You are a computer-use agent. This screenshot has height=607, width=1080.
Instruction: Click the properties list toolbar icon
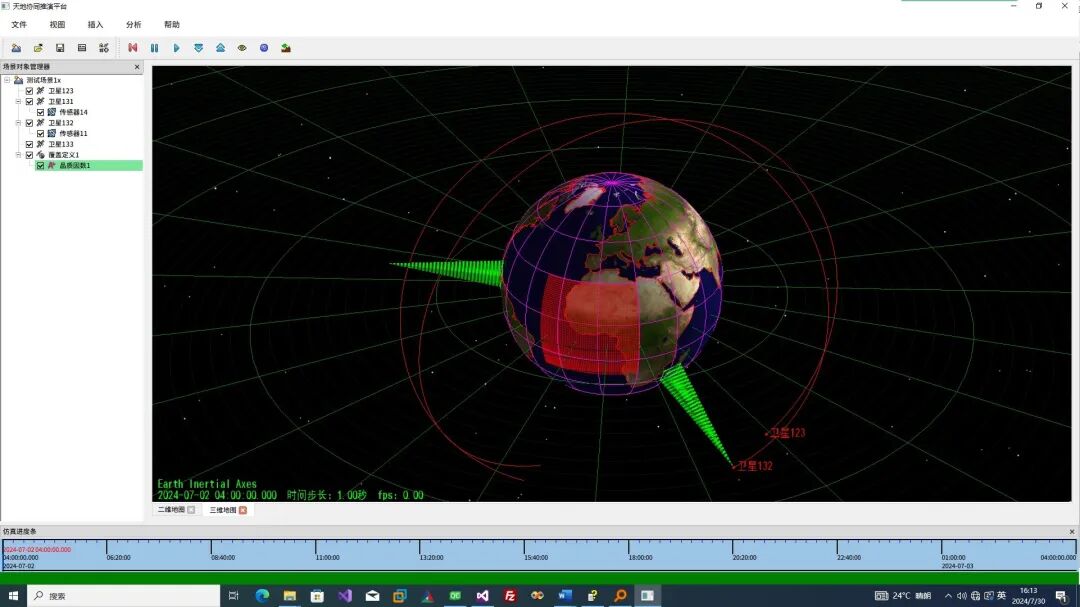[x=82, y=48]
